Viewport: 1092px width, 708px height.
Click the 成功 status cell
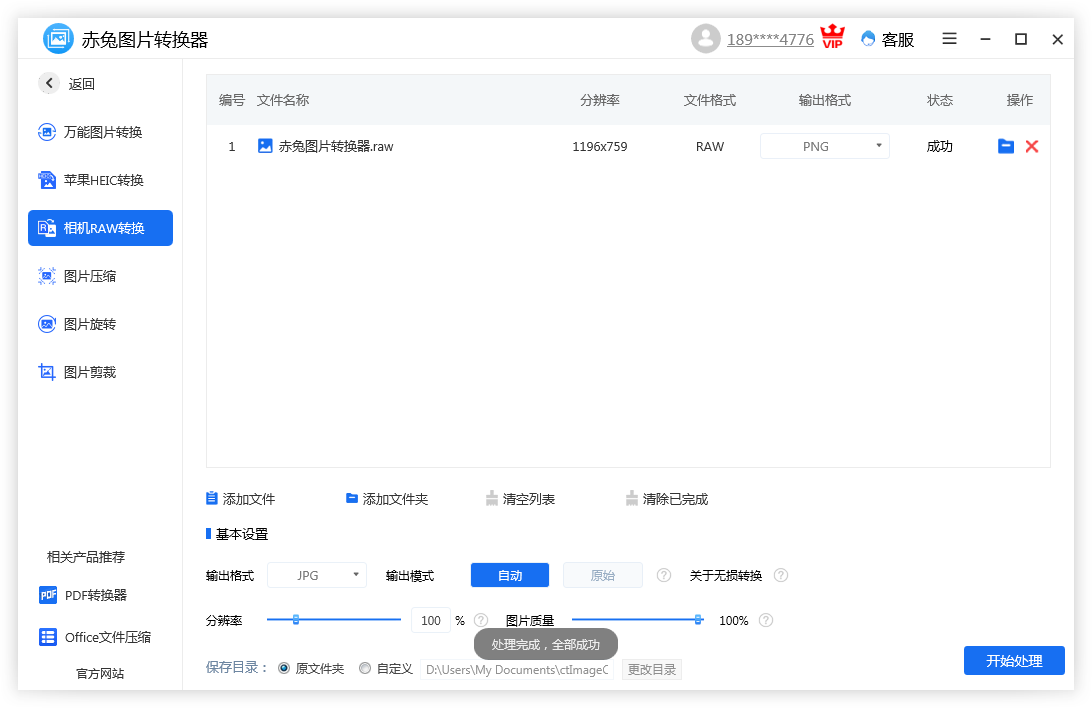939,146
